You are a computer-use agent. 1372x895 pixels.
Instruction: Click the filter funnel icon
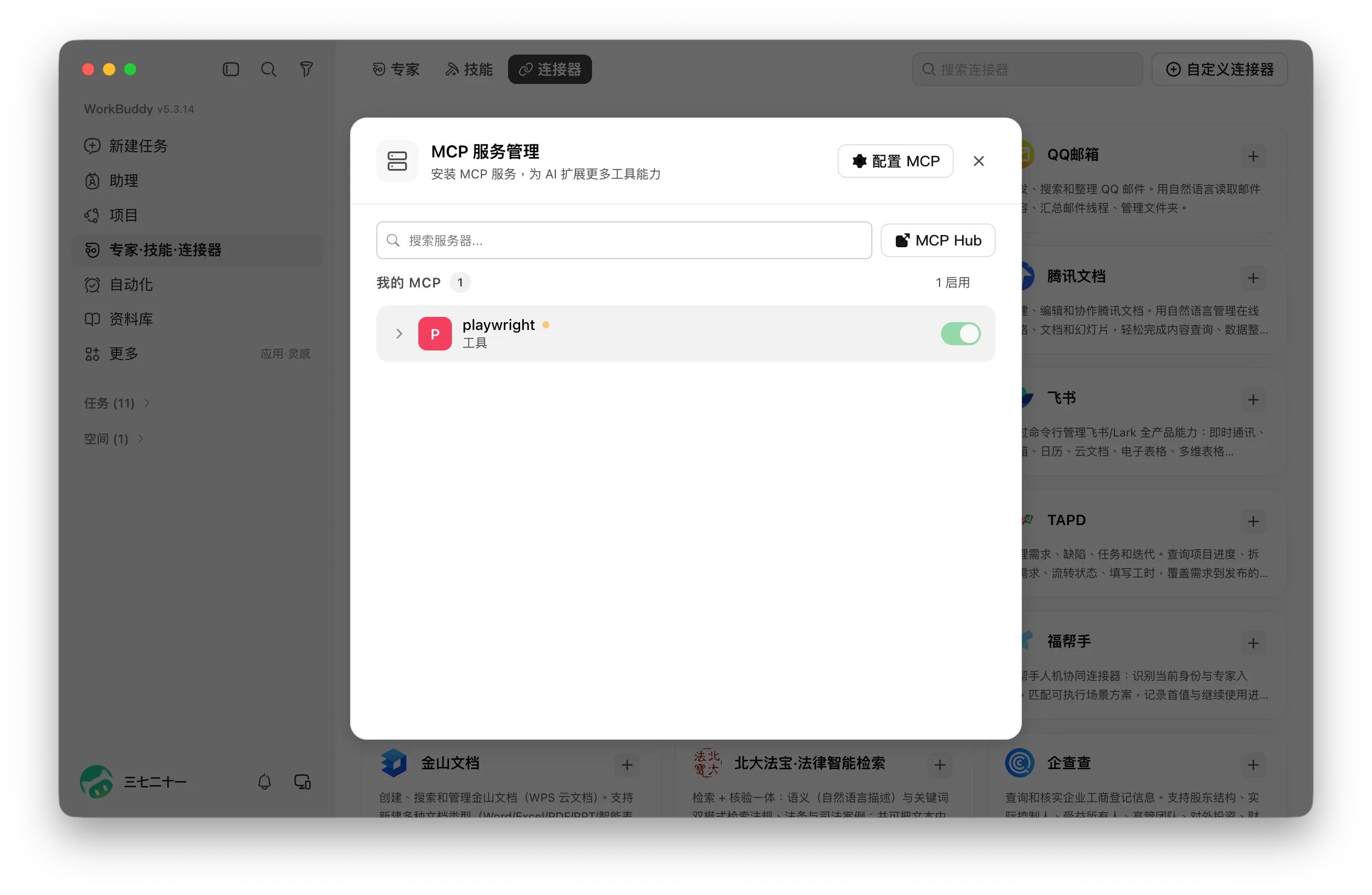[306, 70]
